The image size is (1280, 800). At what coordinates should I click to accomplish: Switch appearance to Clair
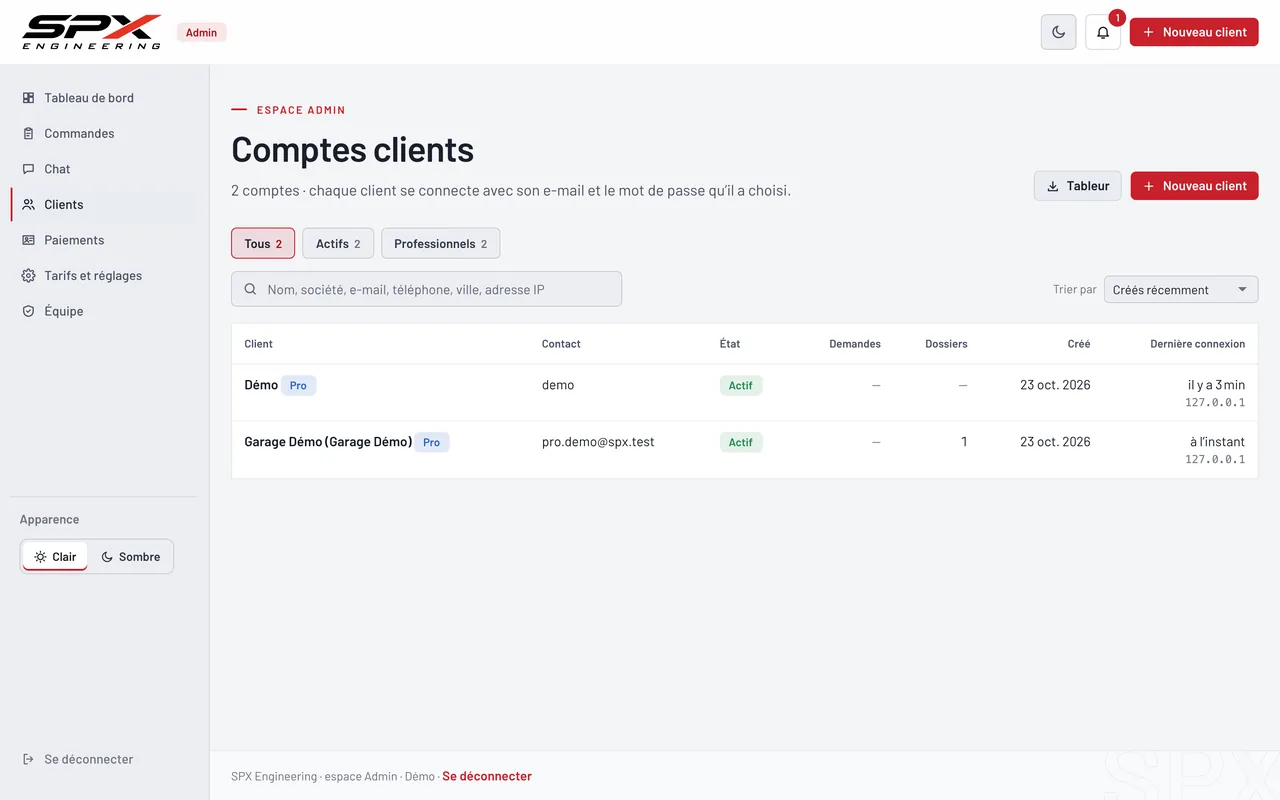tap(55, 557)
